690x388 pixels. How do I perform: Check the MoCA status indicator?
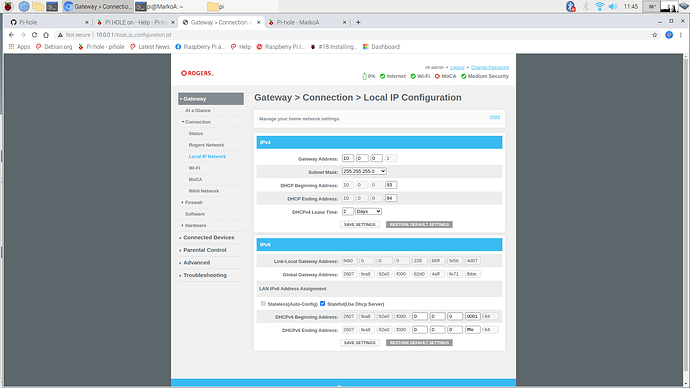click(x=445, y=76)
